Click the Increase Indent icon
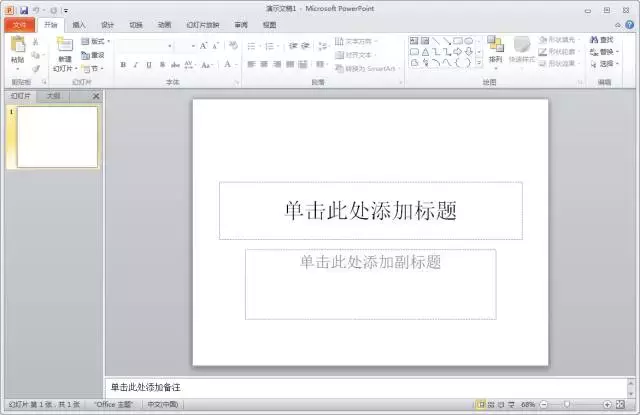The width and height of the screenshot is (640, 415). pyautogui.click(x=306, y=46)
